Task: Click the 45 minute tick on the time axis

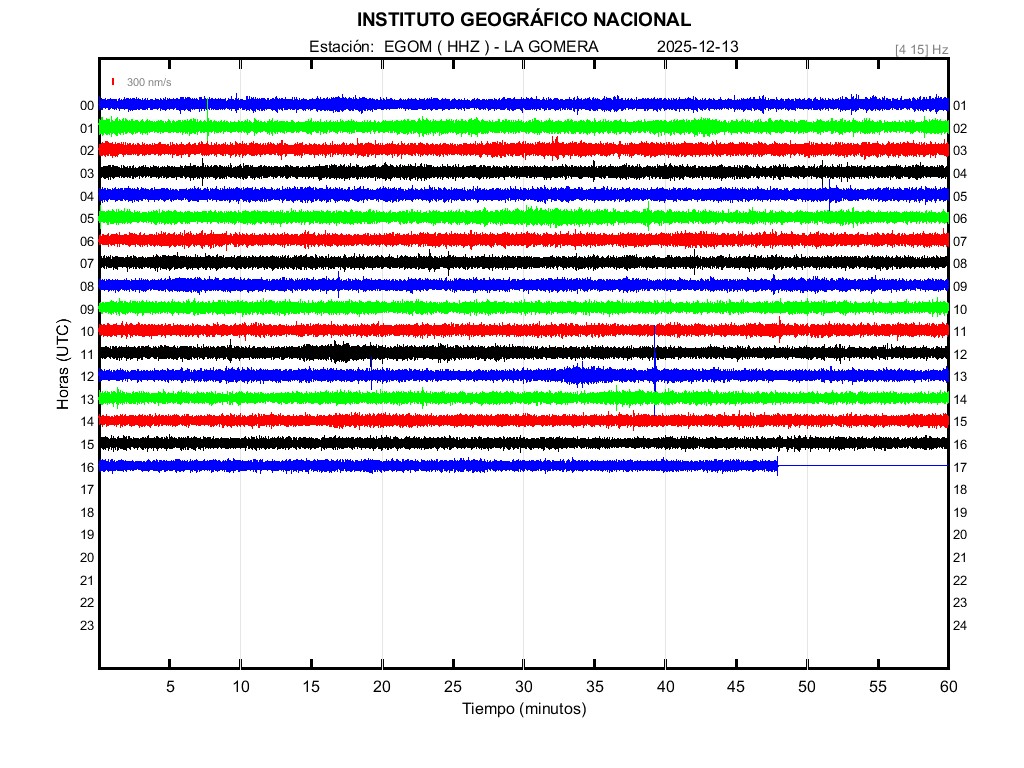Action: click(736, 686)
